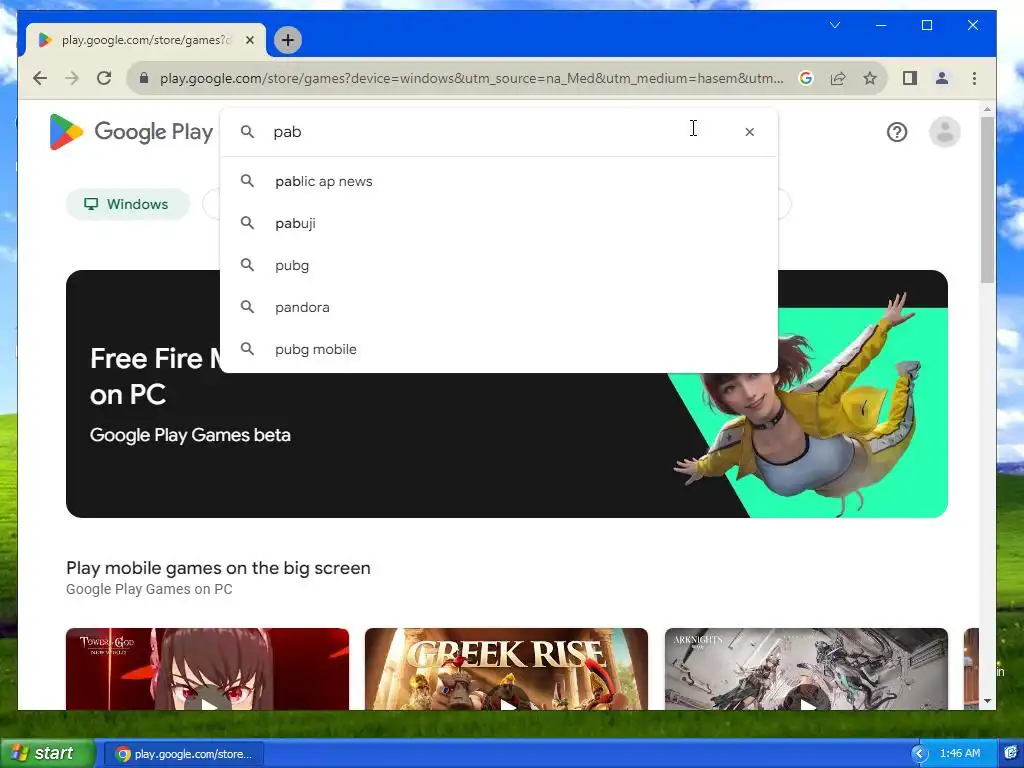Click the browser forward arrow
1024x768 pixels.
click(x=72, y=78)
